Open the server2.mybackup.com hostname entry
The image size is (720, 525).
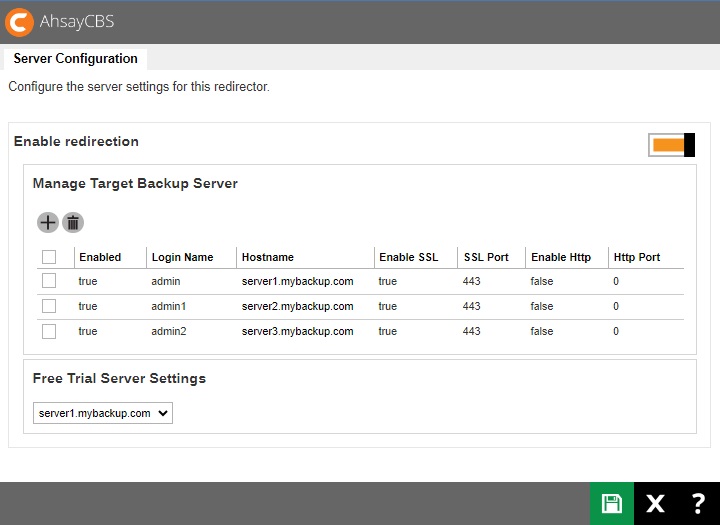298,306
